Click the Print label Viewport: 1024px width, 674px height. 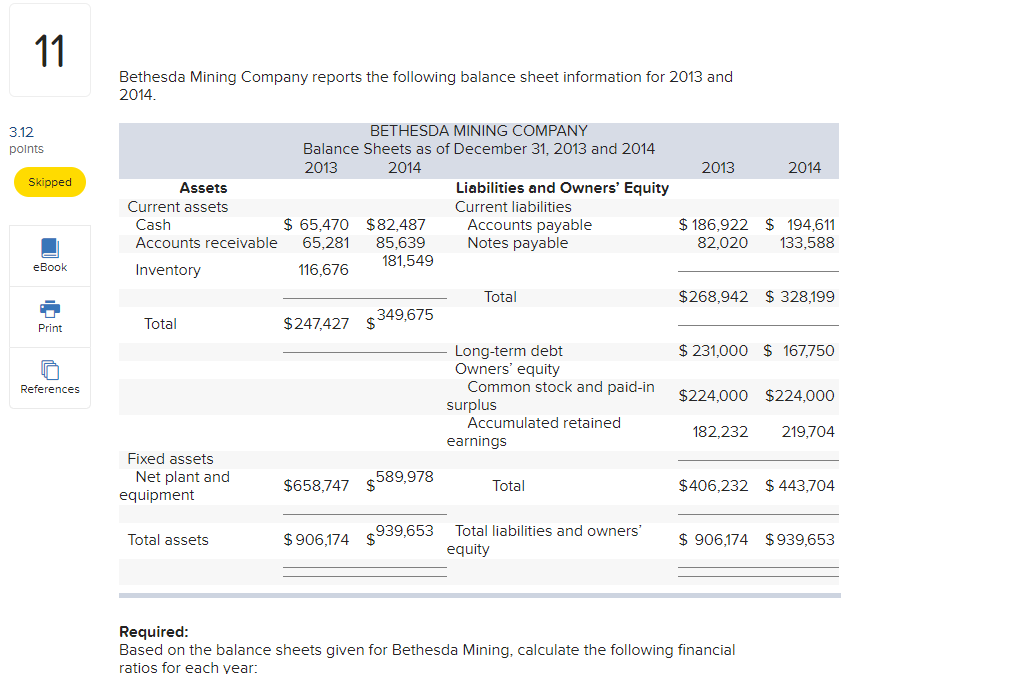click(x=50, y=328)
